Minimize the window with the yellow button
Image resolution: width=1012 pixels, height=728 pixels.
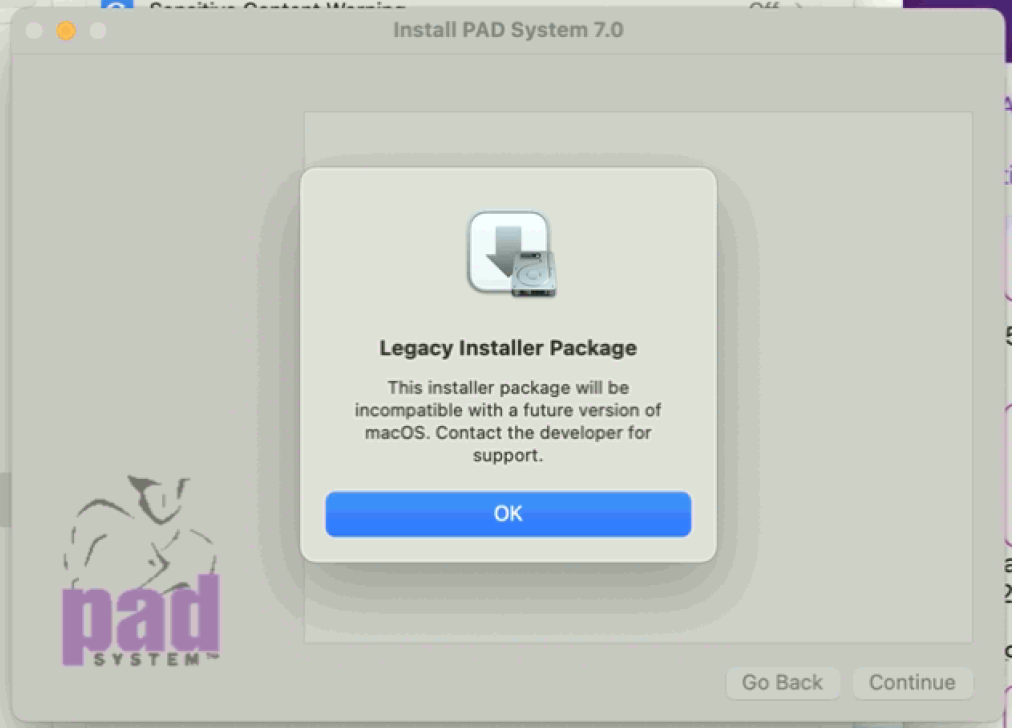(66, 30)
